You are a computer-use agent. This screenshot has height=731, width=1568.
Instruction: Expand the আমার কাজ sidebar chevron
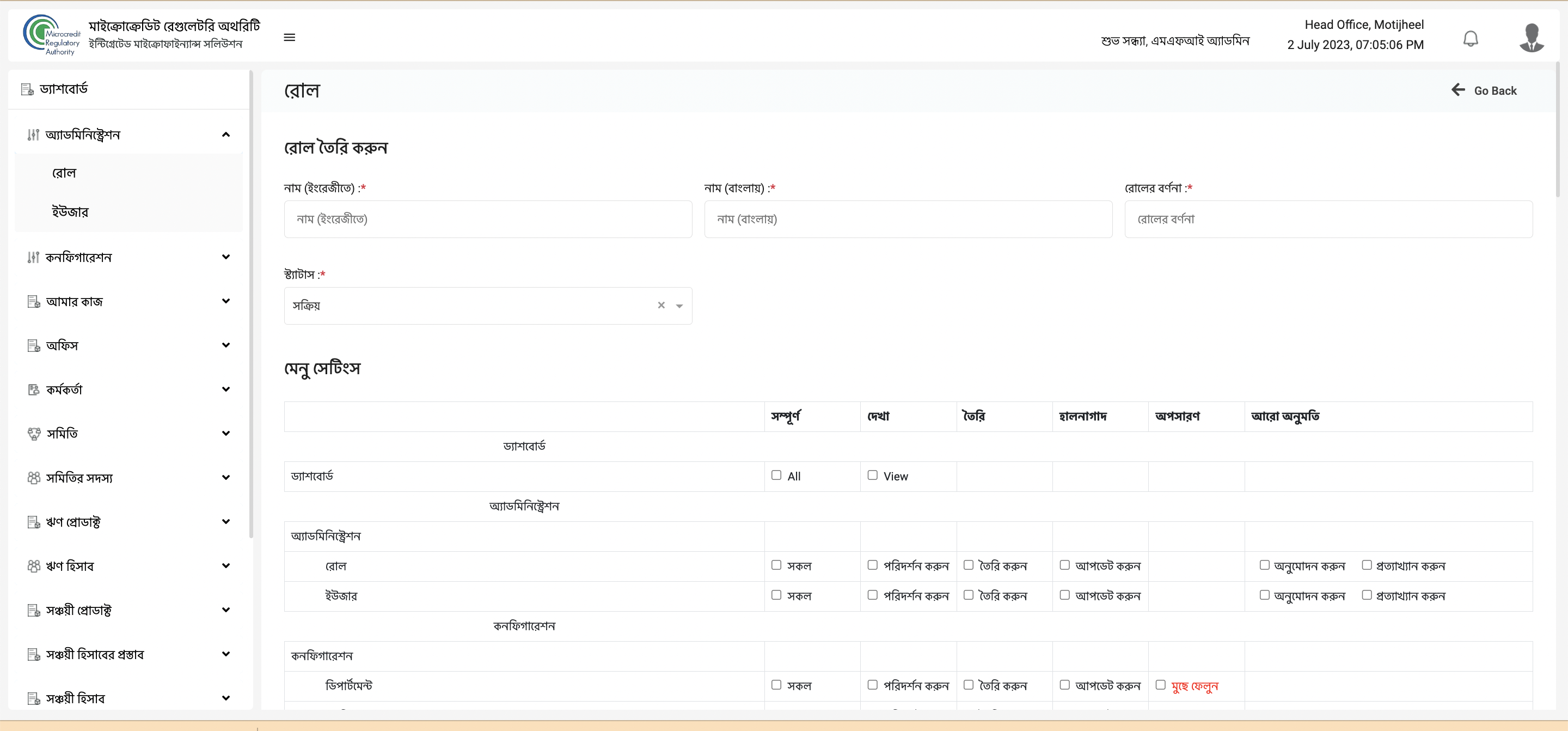tap(226, 301)
